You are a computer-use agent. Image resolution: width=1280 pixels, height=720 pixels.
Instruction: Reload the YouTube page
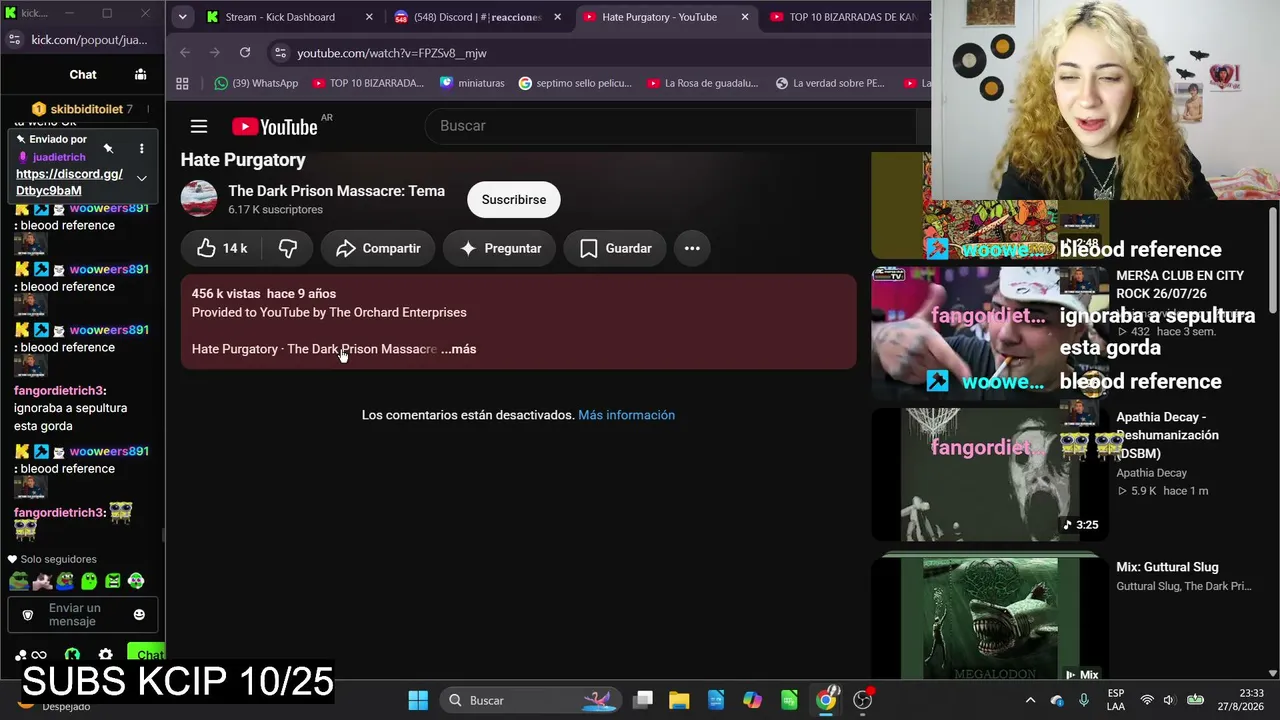click(x=245, y=52)
